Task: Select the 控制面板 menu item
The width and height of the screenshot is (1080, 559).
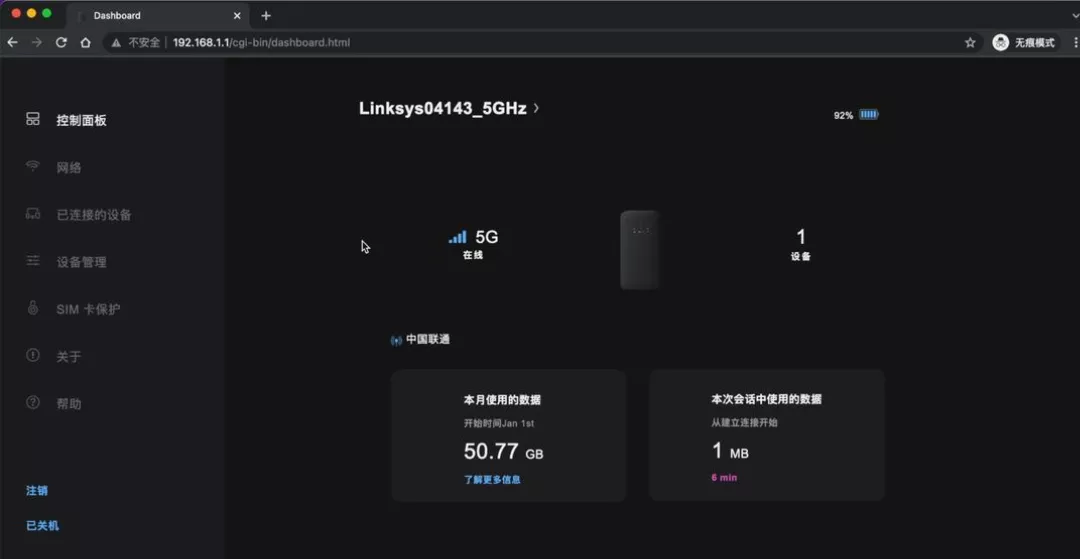Action: point(81,120)
